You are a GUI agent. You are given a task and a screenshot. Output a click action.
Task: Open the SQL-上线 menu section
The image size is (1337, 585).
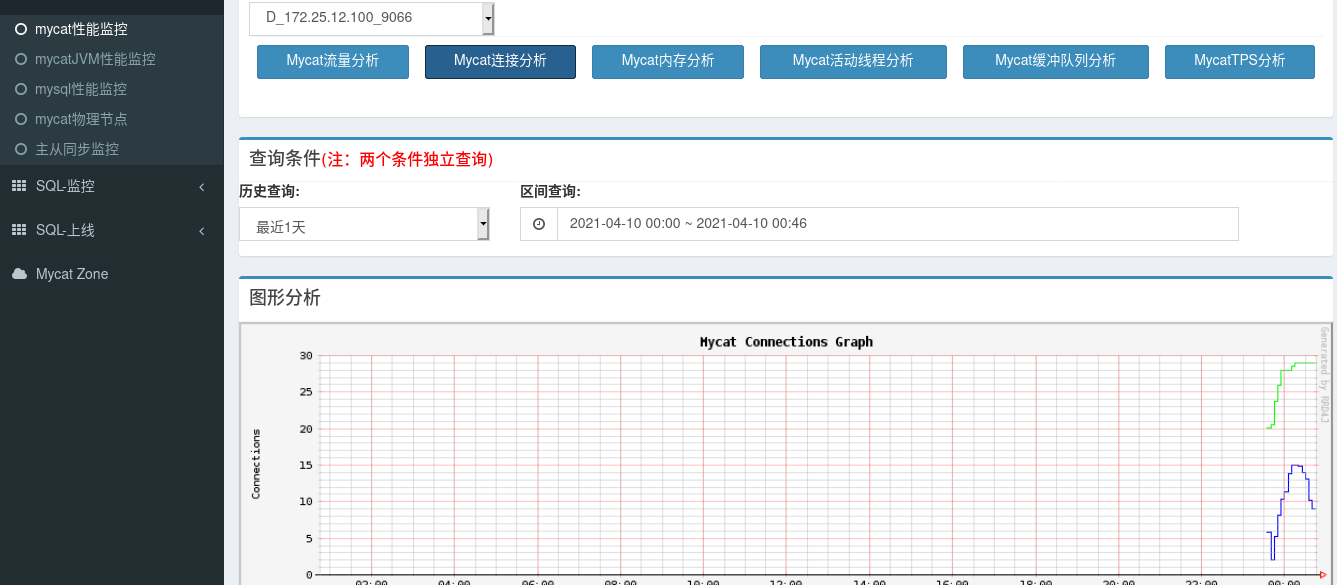(112, 230)
